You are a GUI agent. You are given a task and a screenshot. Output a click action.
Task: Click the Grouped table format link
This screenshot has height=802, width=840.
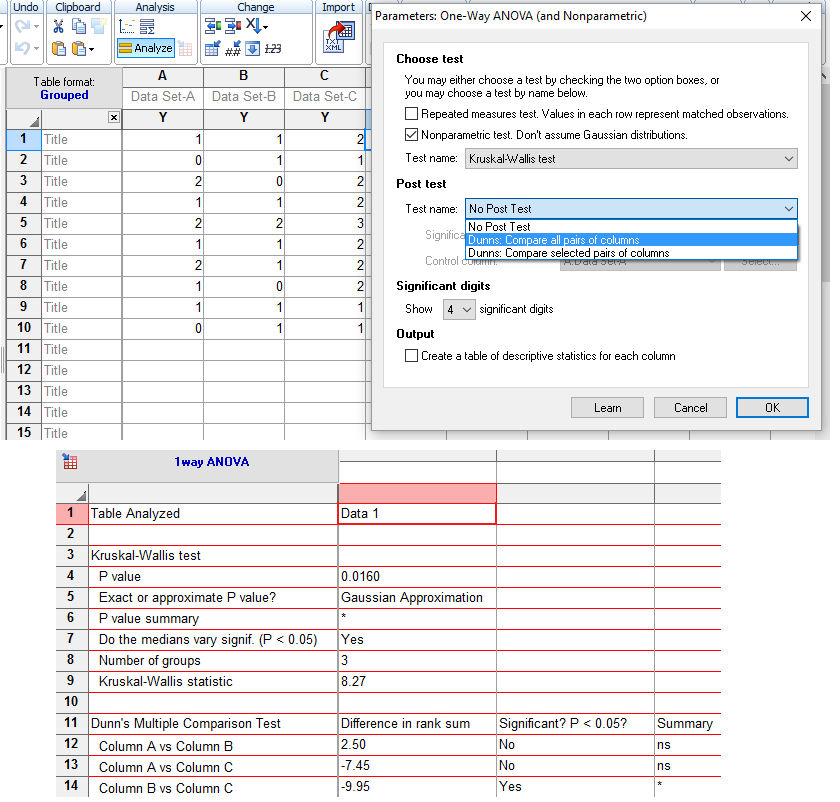coord(64,95)
